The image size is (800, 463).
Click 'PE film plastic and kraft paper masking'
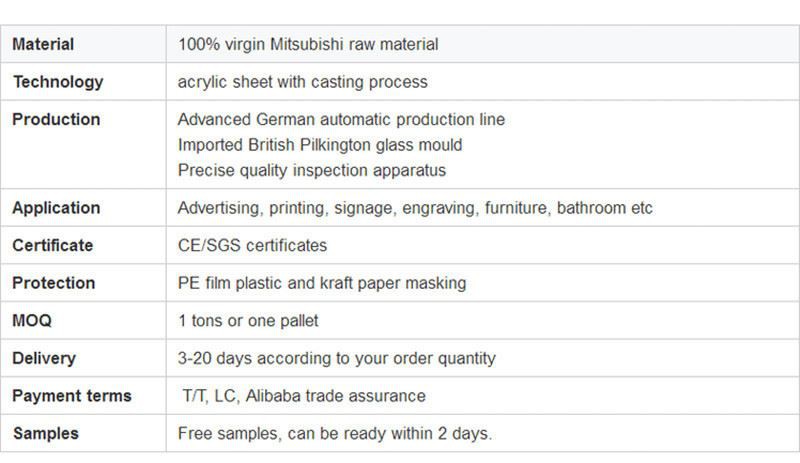point(321,283)
